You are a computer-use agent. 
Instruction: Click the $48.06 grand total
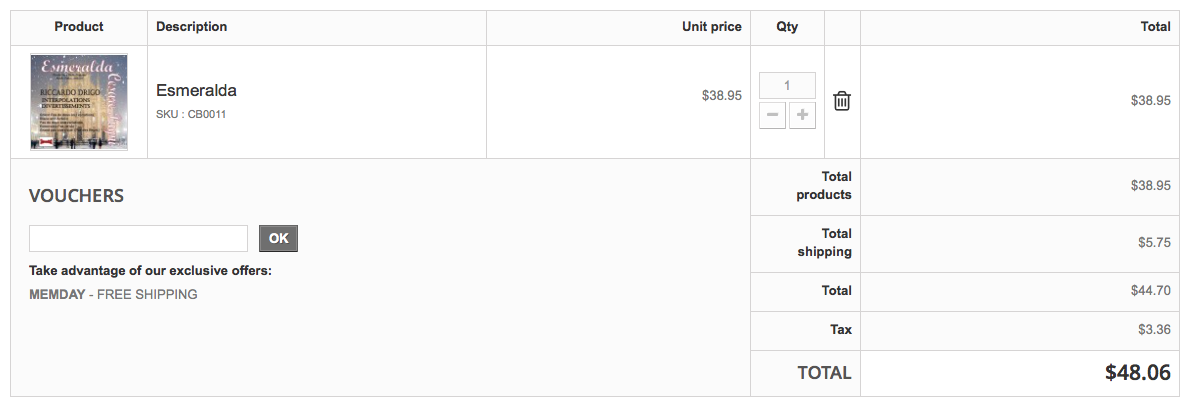1138,373
